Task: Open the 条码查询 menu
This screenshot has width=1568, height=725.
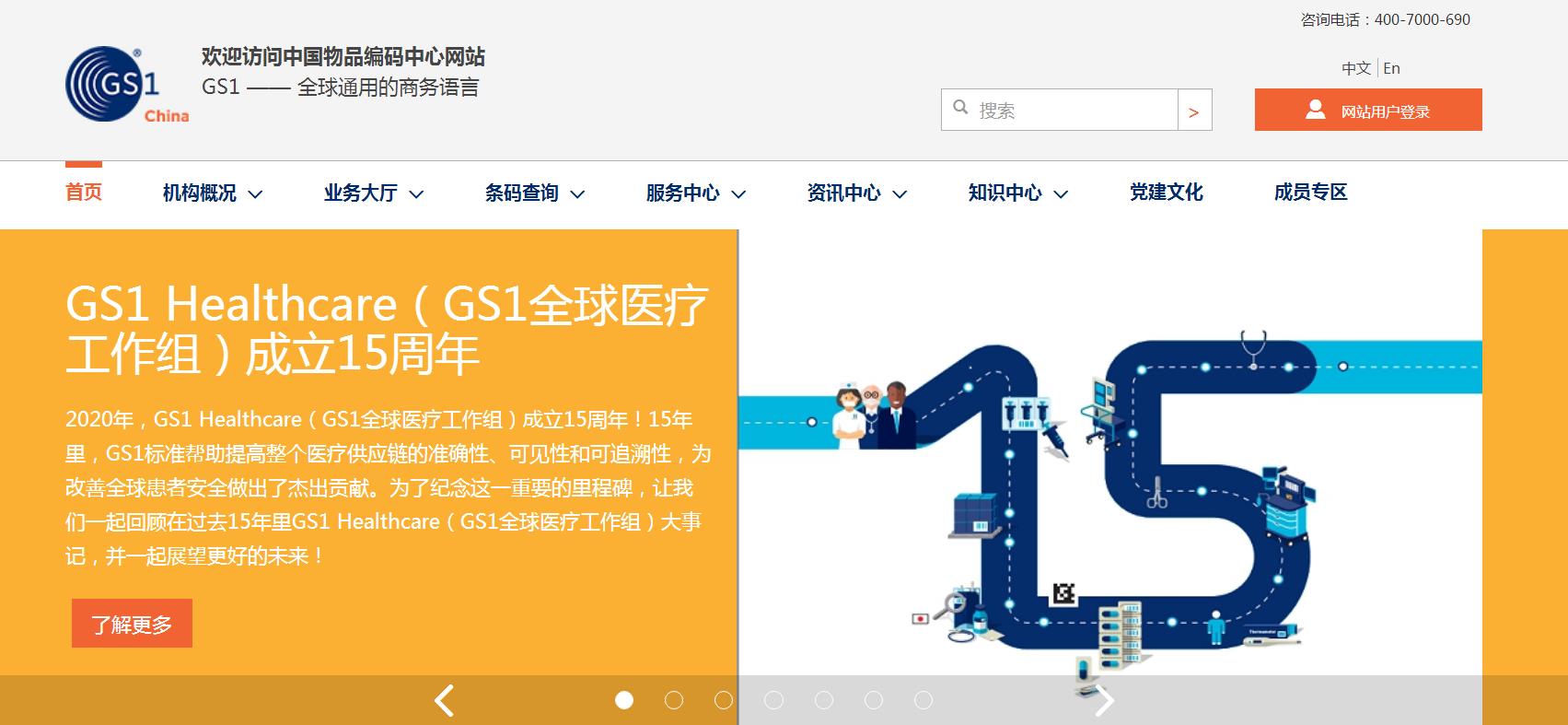Action: (522, 193)
